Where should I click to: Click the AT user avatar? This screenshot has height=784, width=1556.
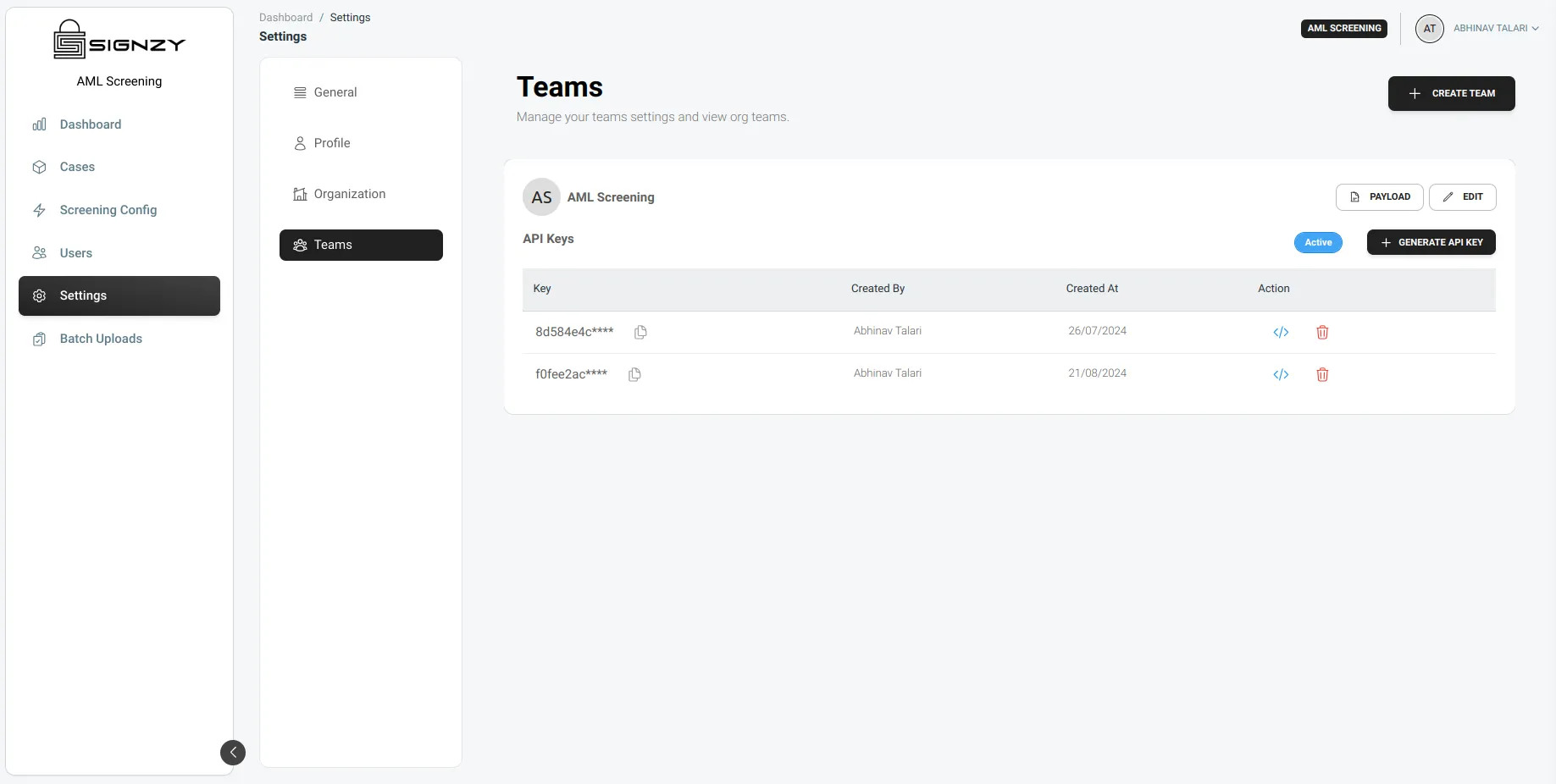point(1430,28)
